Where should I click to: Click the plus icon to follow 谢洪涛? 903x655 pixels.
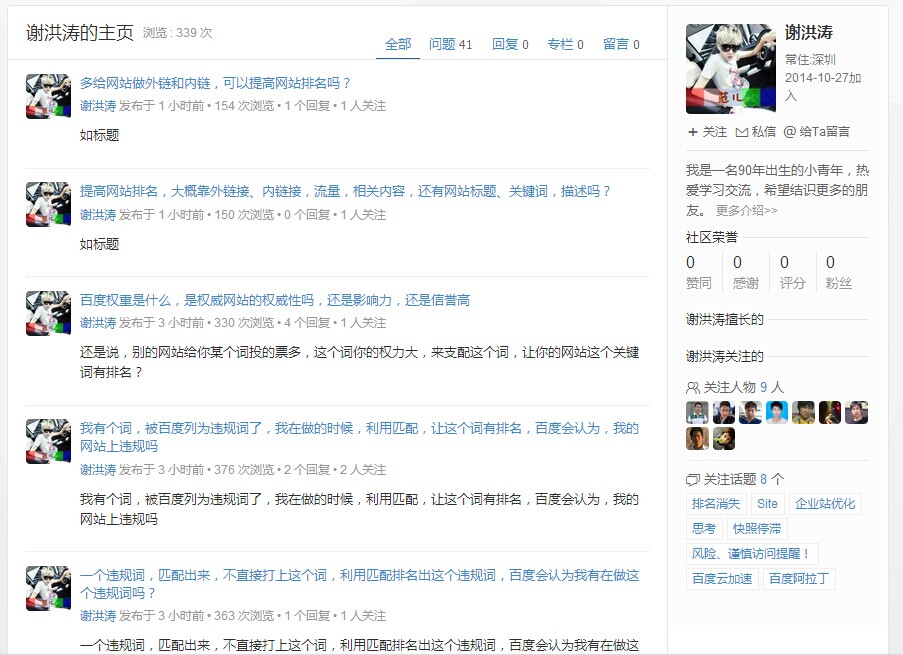693,132
